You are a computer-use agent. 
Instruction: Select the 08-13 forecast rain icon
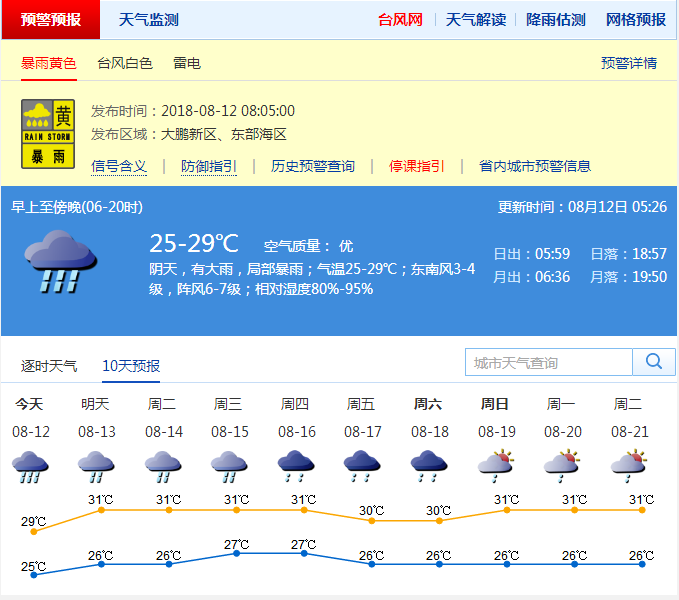coord(97,466)
